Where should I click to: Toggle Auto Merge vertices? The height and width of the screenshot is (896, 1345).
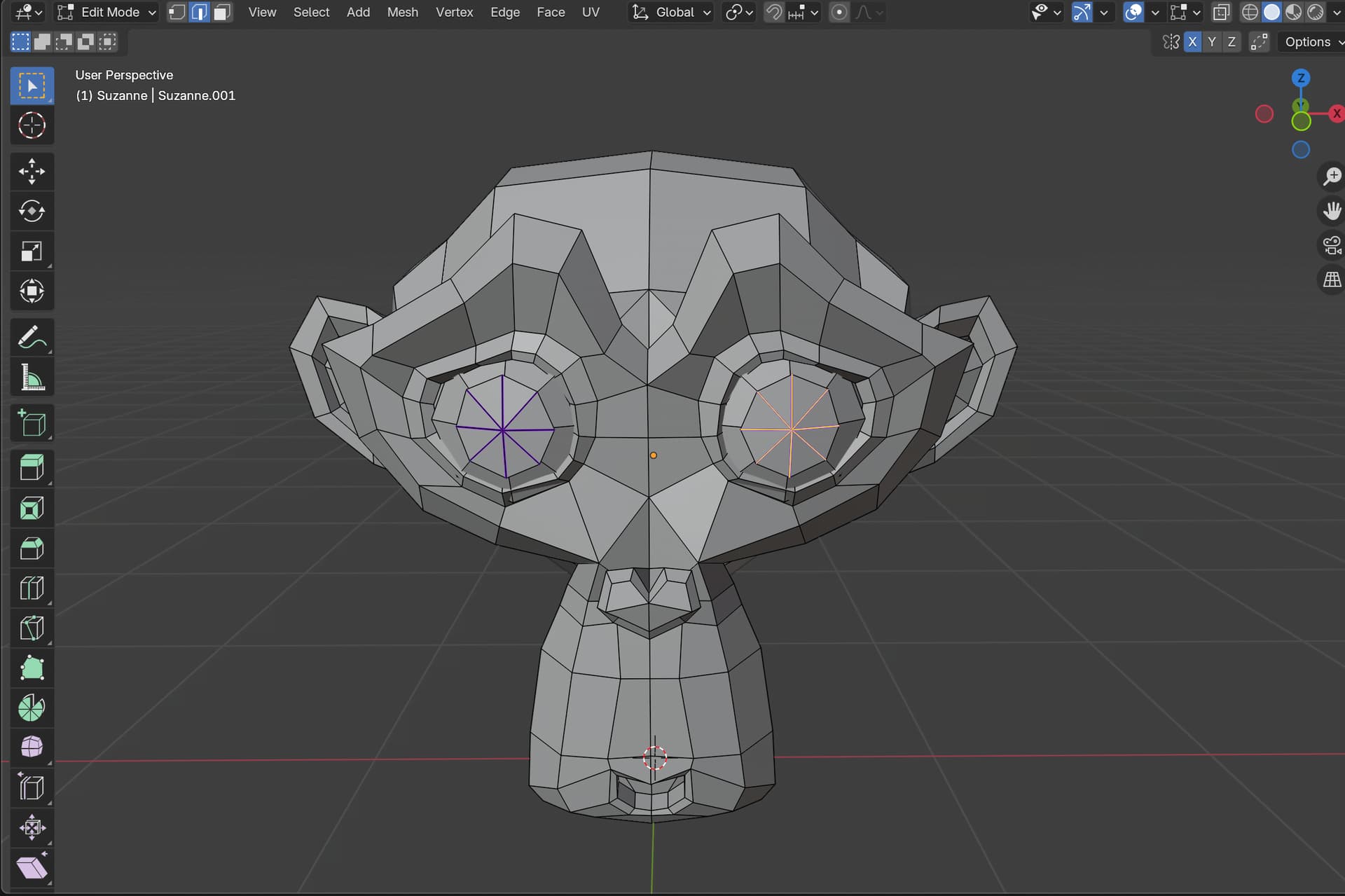(x=1259, y=42)
